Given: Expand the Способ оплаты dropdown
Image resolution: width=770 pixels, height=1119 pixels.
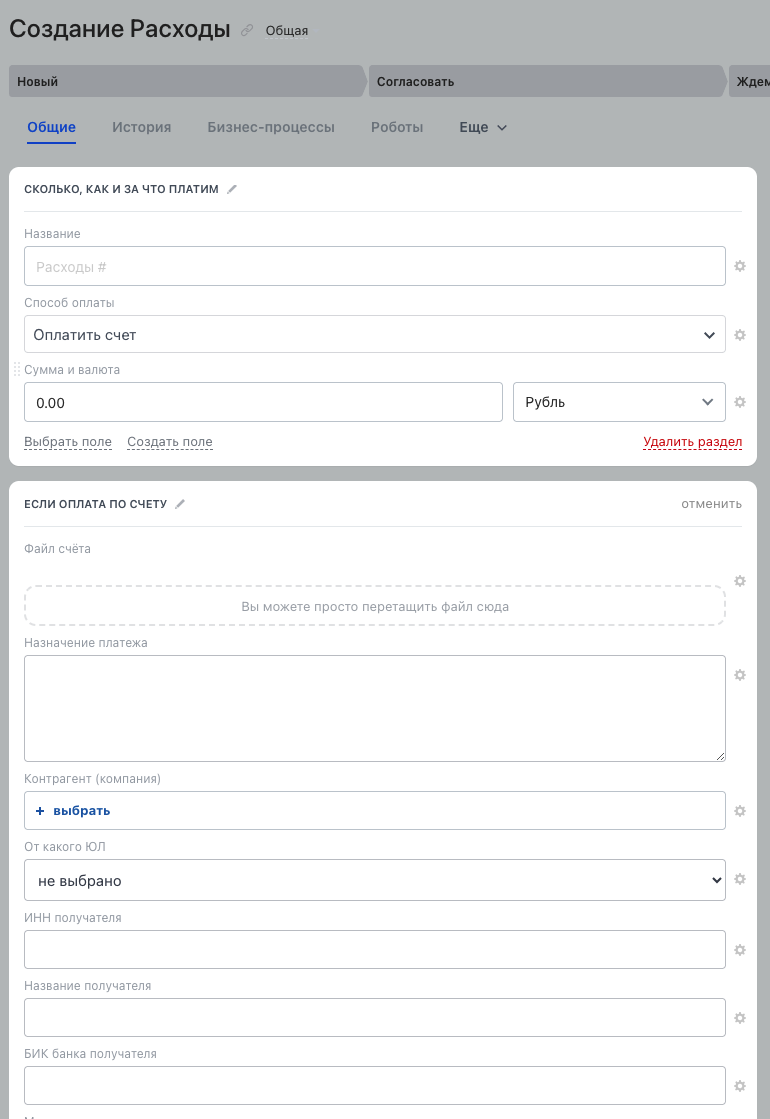Looking at the screenshot, I should click(x=374, y=335).
